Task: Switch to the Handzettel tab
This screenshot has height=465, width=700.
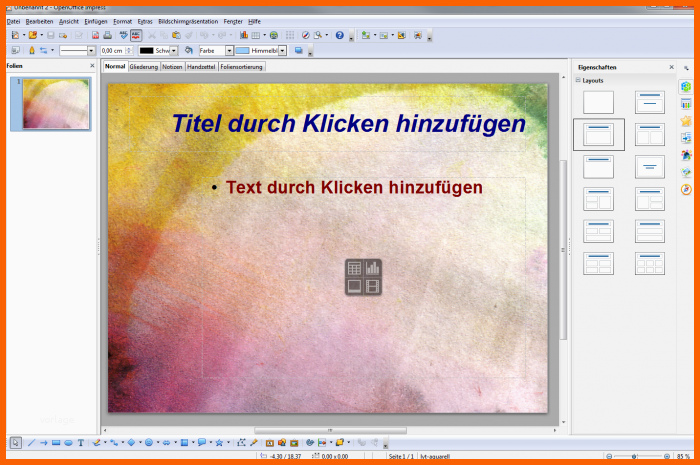Action: 201,67
